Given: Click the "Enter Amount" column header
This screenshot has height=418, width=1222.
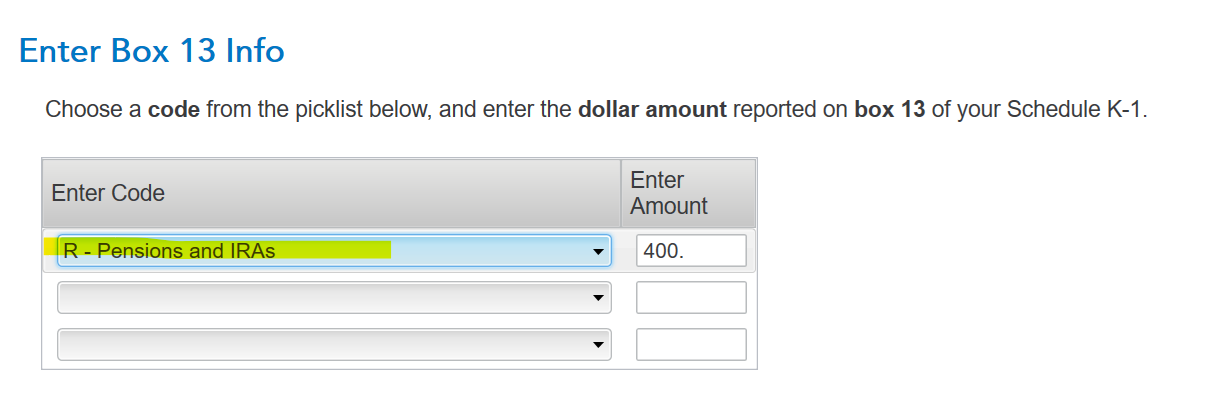Looking at the screenshot, I should pyautogui.click(x=668, y=193).
